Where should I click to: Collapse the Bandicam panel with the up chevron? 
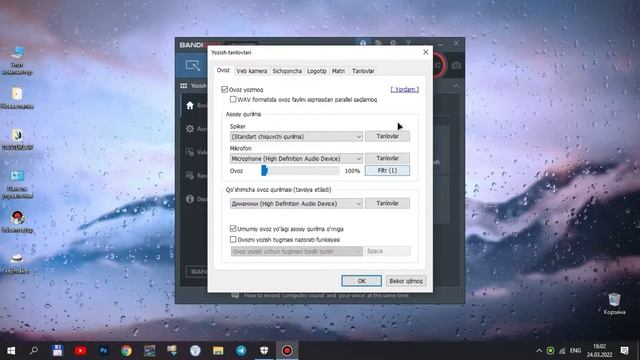point(456,86)
